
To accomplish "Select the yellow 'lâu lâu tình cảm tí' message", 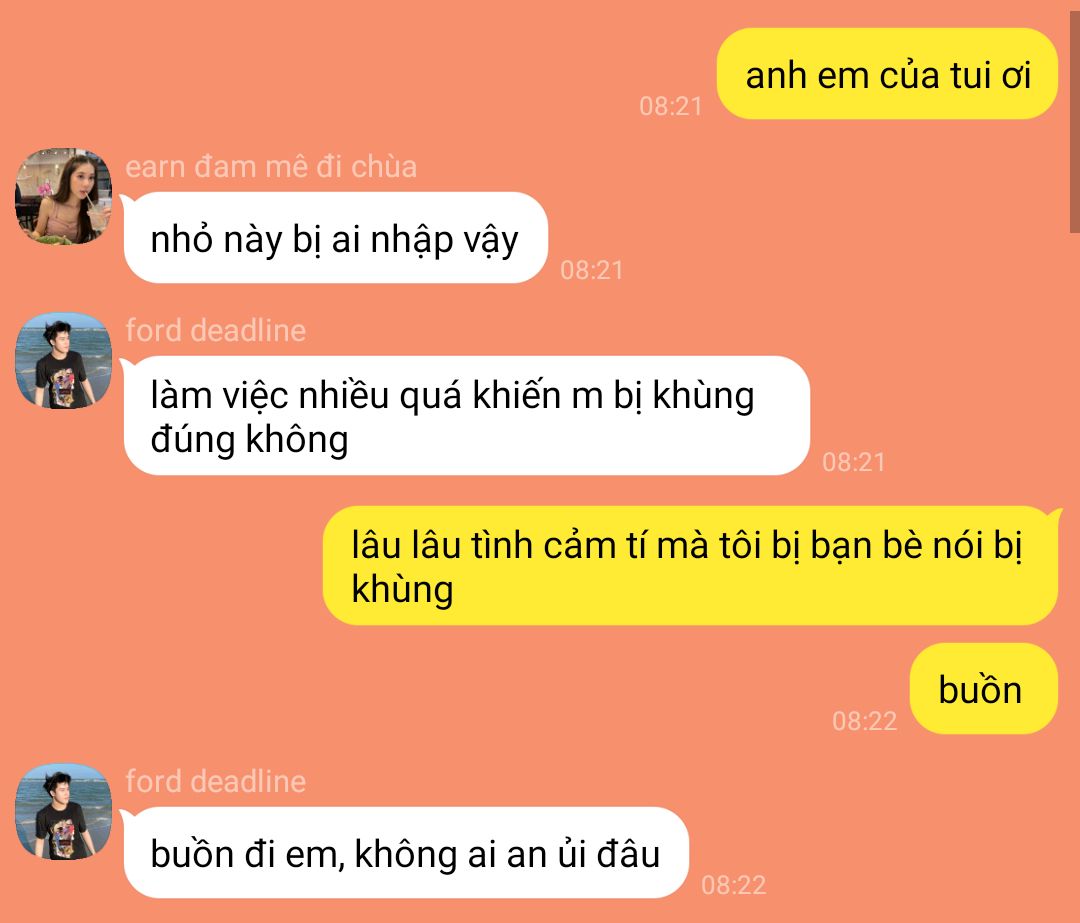I will (691, 566).
